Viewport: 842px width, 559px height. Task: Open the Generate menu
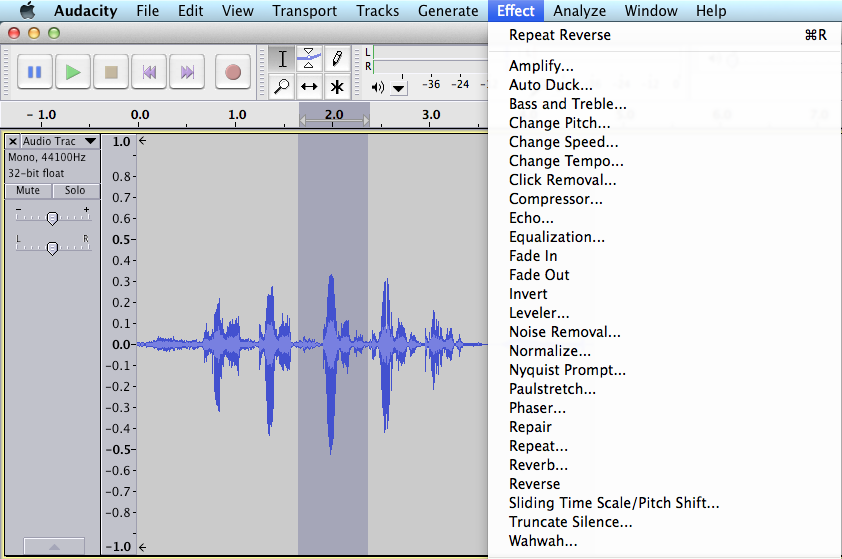coord(448,11)
